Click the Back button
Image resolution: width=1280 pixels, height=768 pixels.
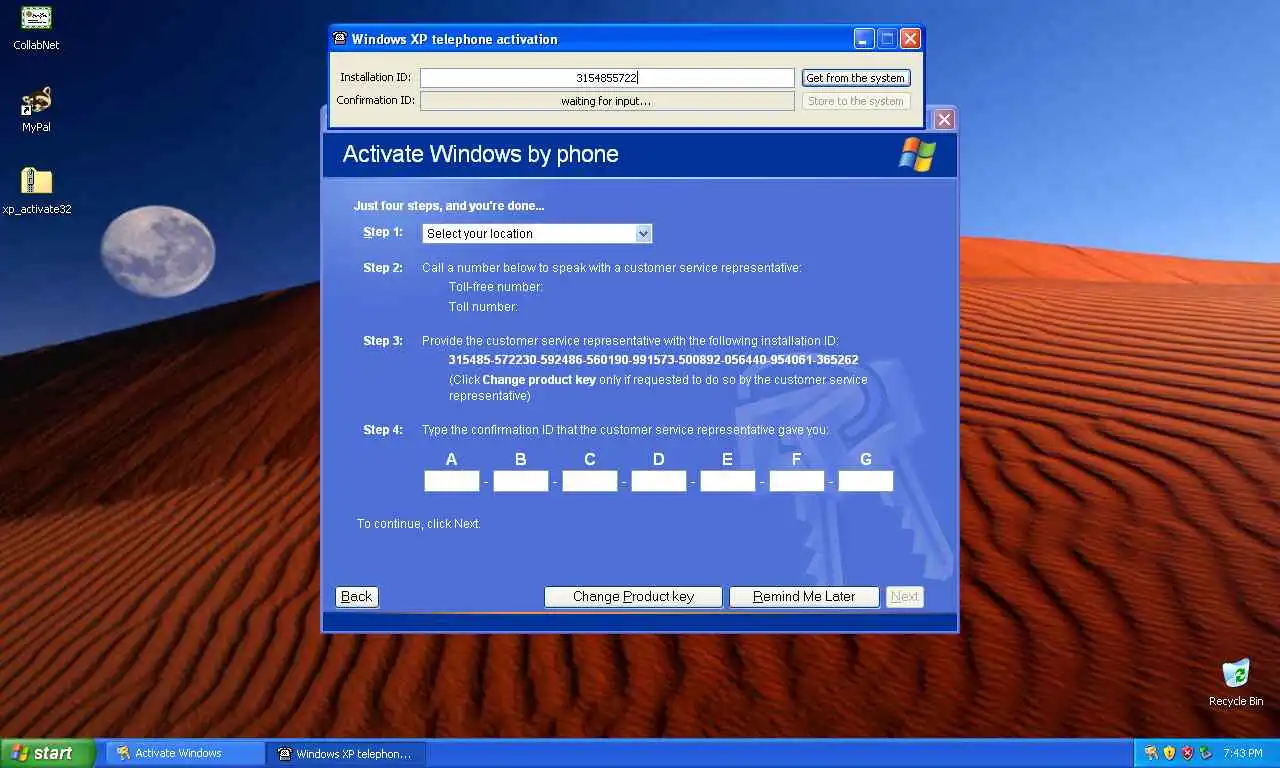[356, 597]
